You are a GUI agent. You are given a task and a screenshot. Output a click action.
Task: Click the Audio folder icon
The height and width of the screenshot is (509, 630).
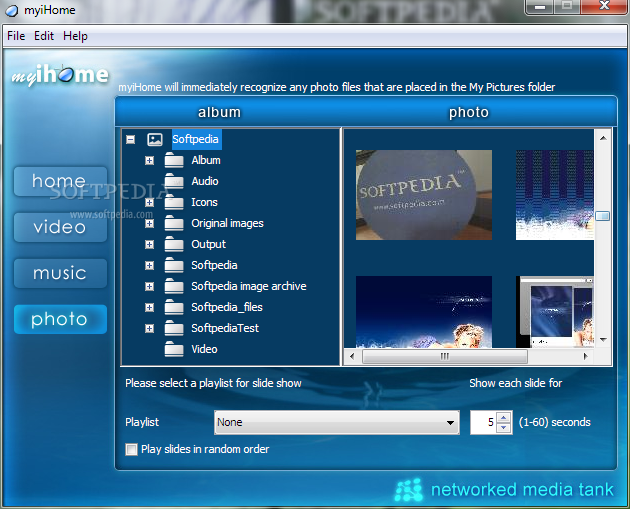[174, 181]
